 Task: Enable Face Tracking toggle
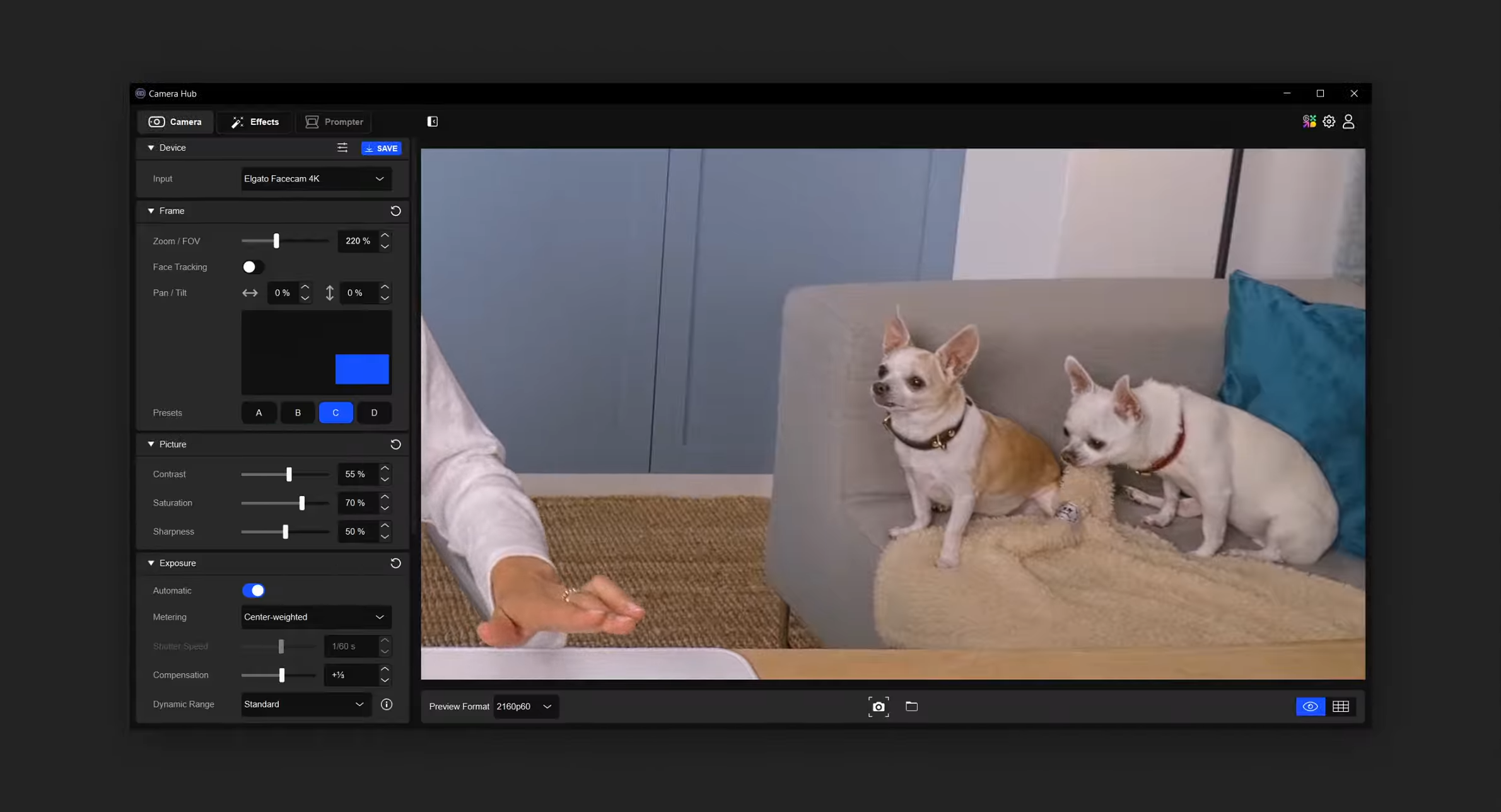(253, 267)
